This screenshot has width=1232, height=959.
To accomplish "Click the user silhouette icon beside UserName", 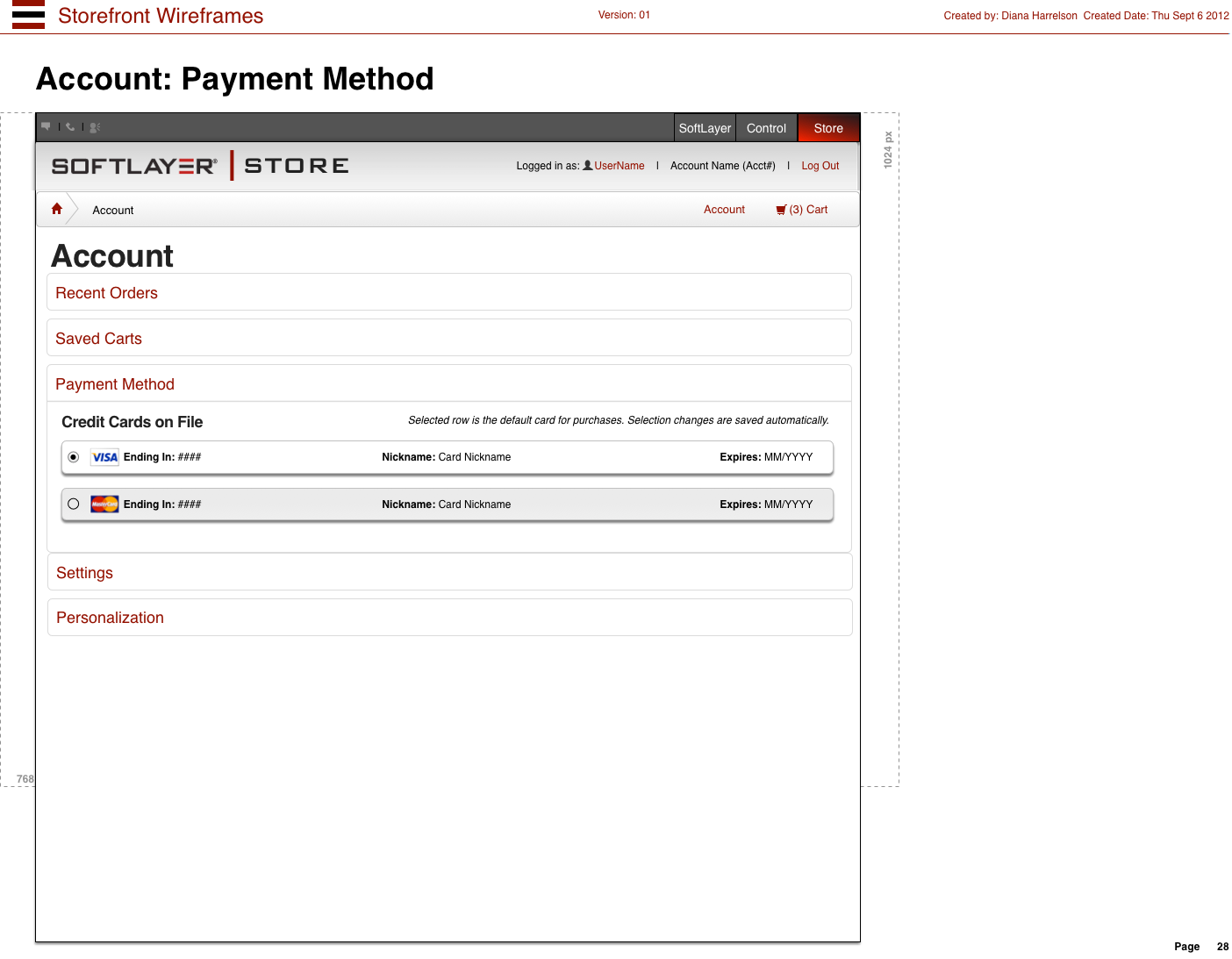I will pyautogui.click(x=588, y=165).
